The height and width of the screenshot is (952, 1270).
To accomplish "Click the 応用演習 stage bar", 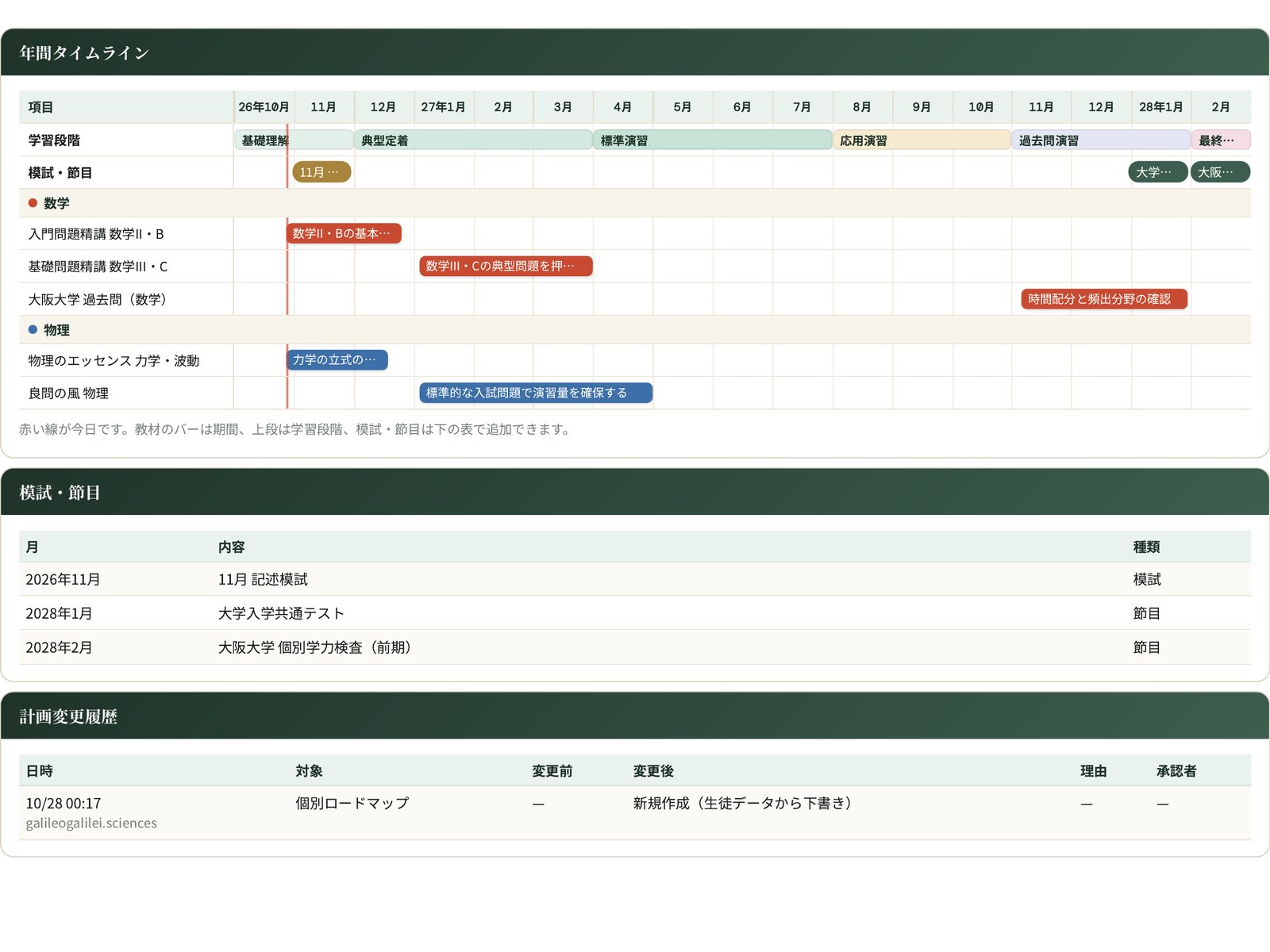I will 922,140.
